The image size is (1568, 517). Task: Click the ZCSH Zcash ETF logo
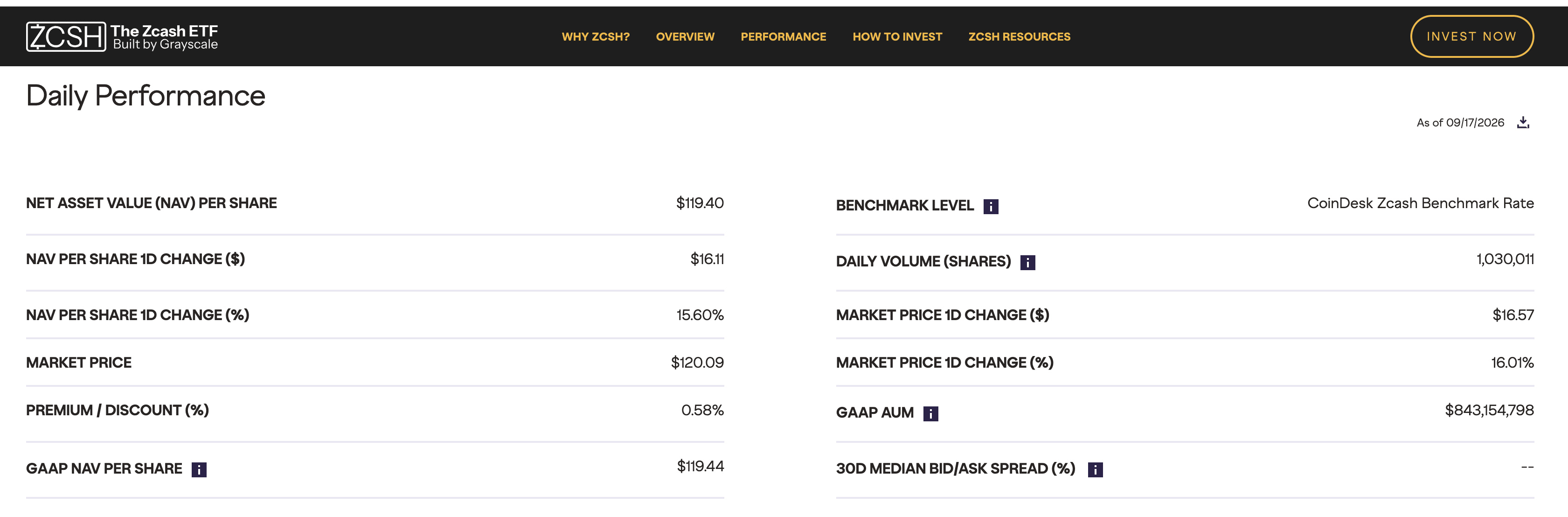(x=122, y=36)
